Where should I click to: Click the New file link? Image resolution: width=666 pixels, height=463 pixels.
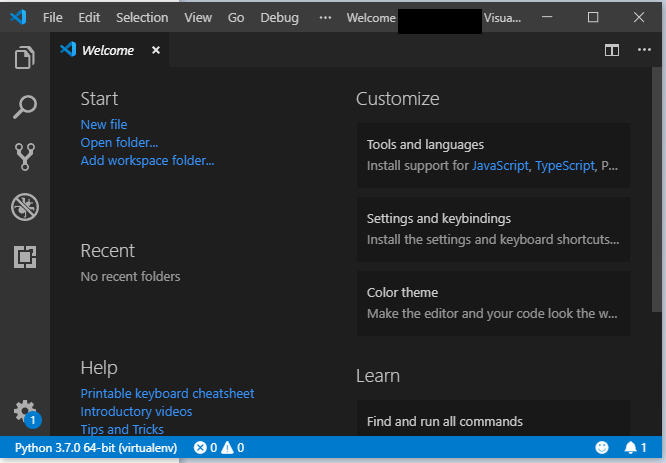(x=104, y=124)
